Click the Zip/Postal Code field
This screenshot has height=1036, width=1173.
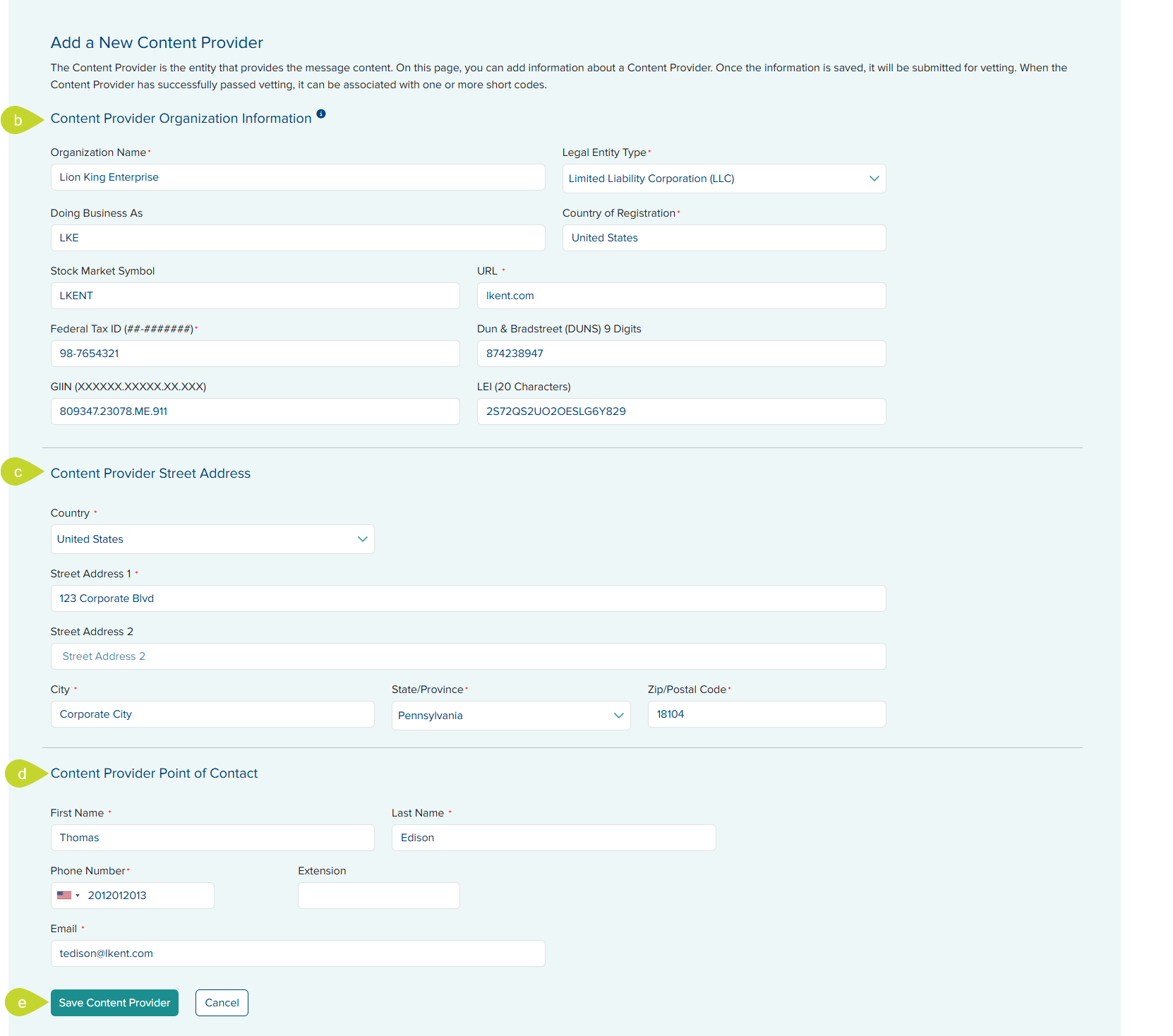[766, 714]
